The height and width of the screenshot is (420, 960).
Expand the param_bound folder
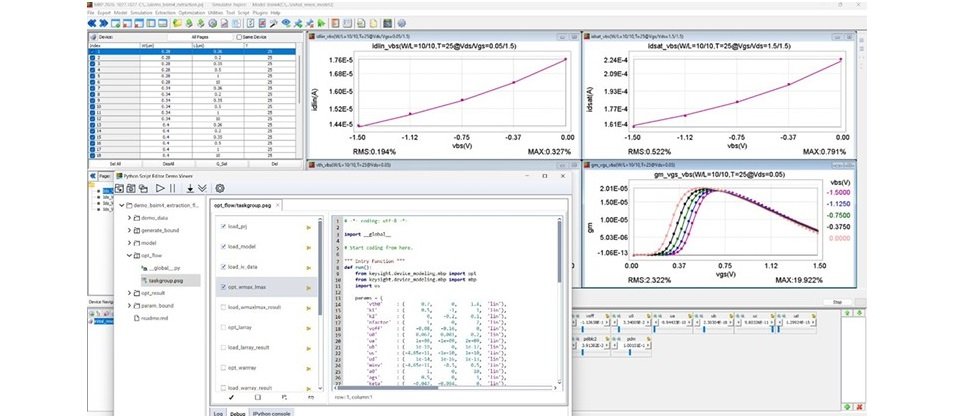[x=129, y=305]
